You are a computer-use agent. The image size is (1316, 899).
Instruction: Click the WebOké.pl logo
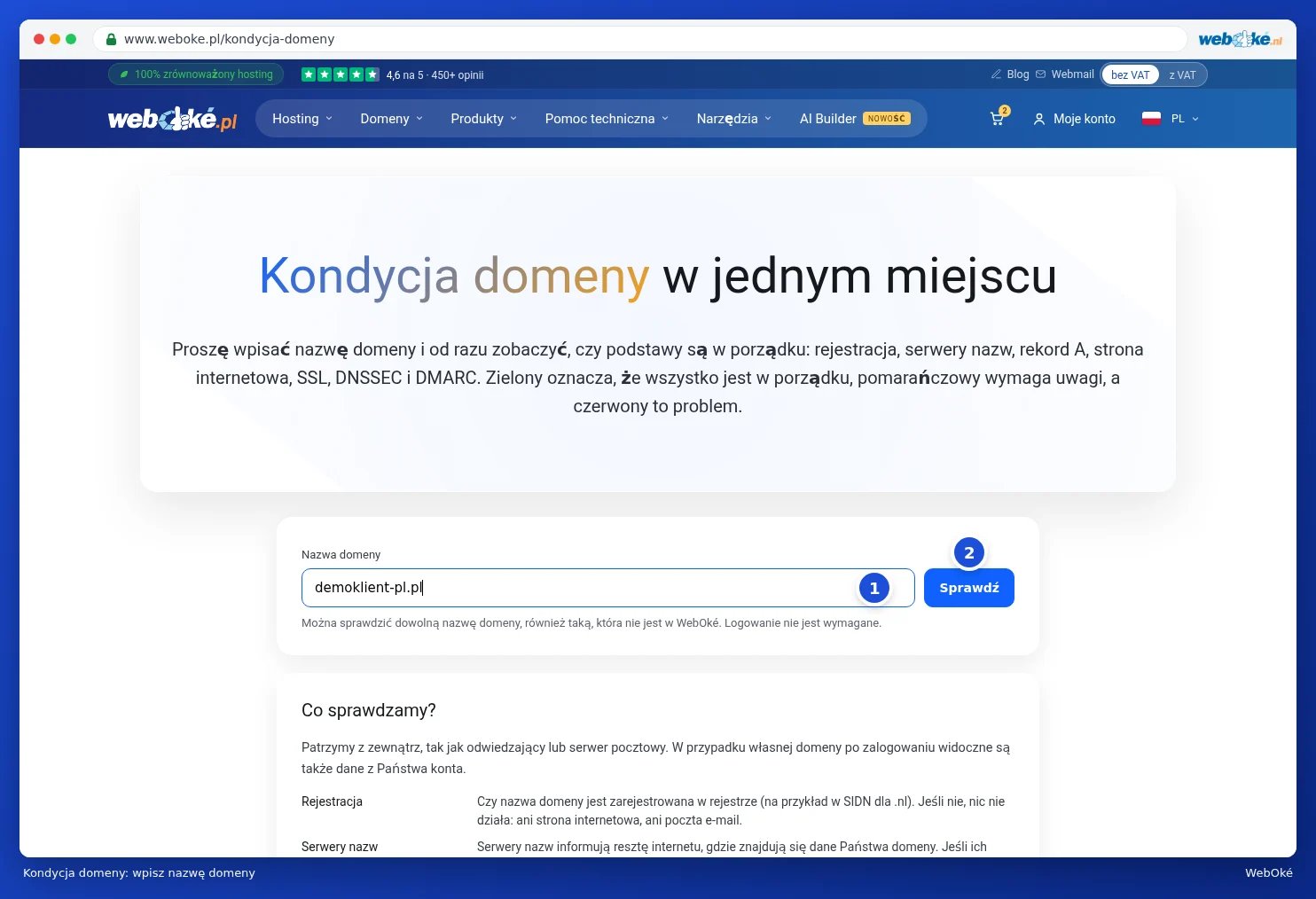click(x=173, y=119)
